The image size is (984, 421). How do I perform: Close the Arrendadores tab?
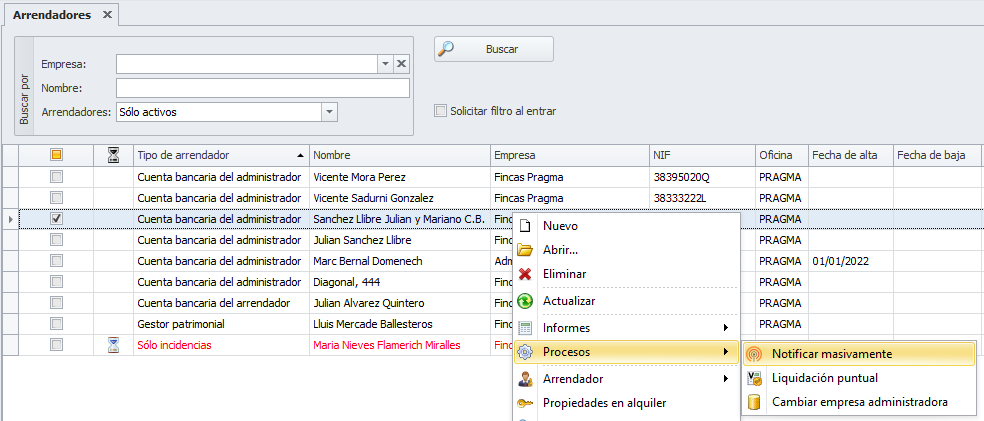click(107, 15)
